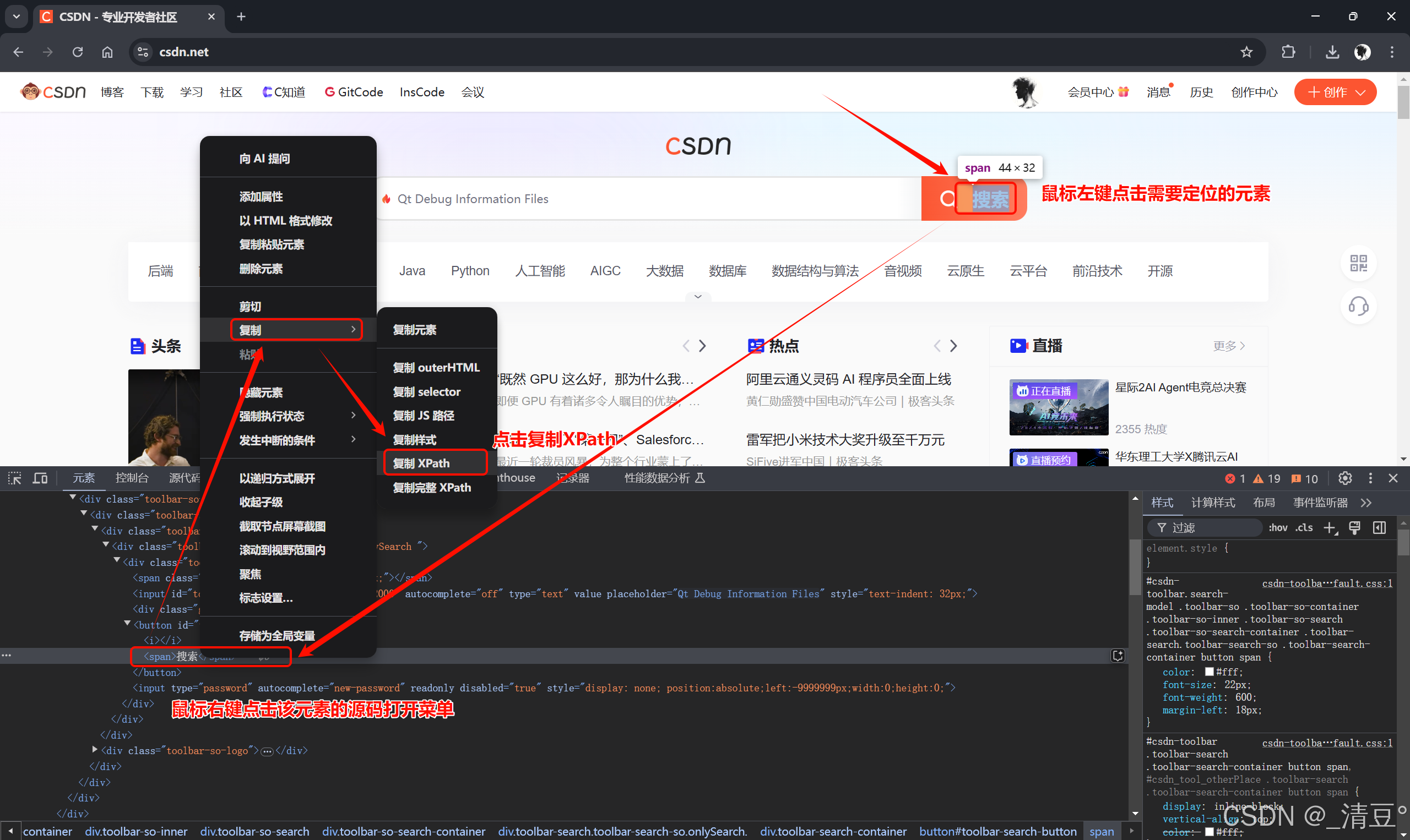This screenshot has height=840, width=1410.
Task: Expand the collapsed ellipsis in toolbar-so-logo div
Action: (x=267, y=751)
